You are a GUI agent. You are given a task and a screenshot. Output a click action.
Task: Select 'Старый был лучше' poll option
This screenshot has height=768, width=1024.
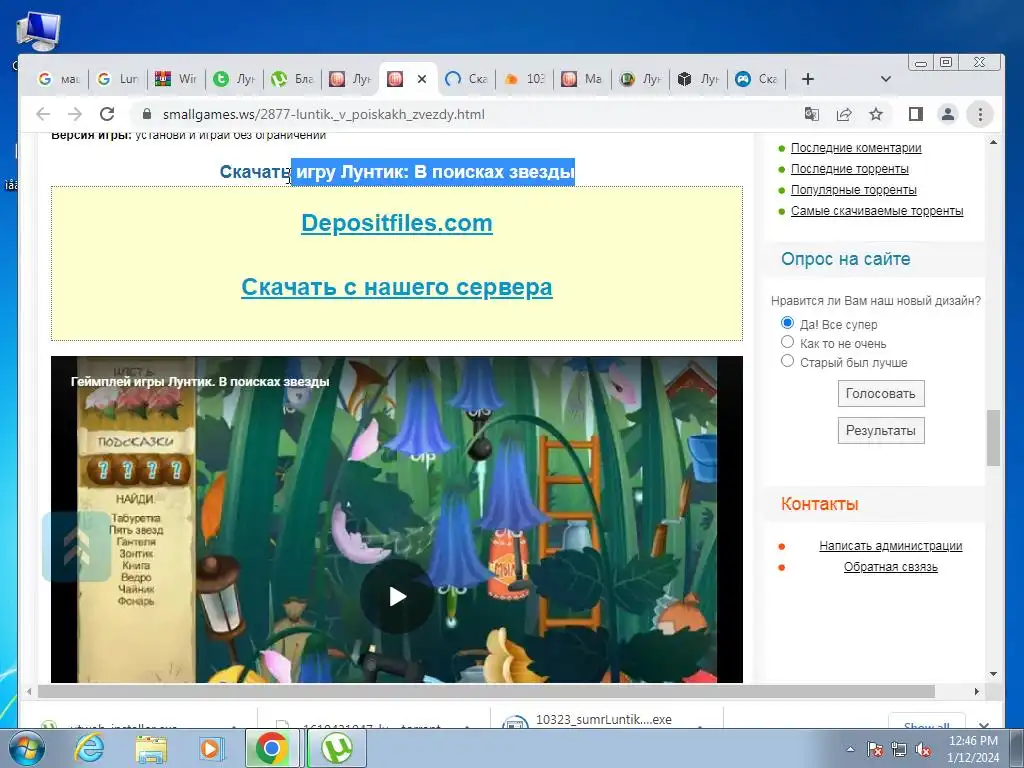point(788,360)
